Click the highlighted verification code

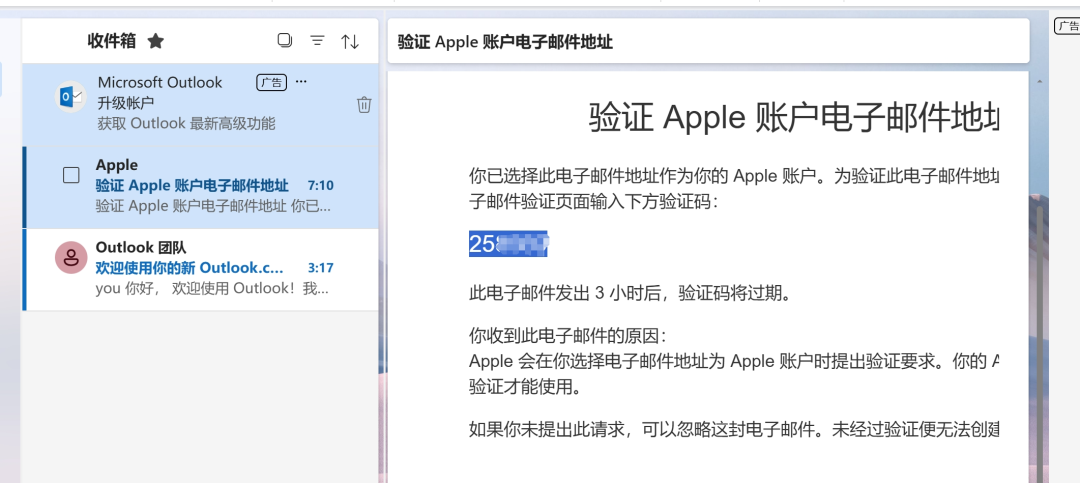pos(508,244)
